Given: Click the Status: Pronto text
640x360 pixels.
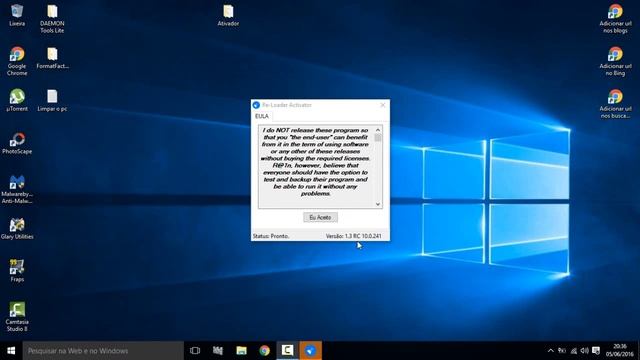Looking at the screenshot, I should 271,236.
